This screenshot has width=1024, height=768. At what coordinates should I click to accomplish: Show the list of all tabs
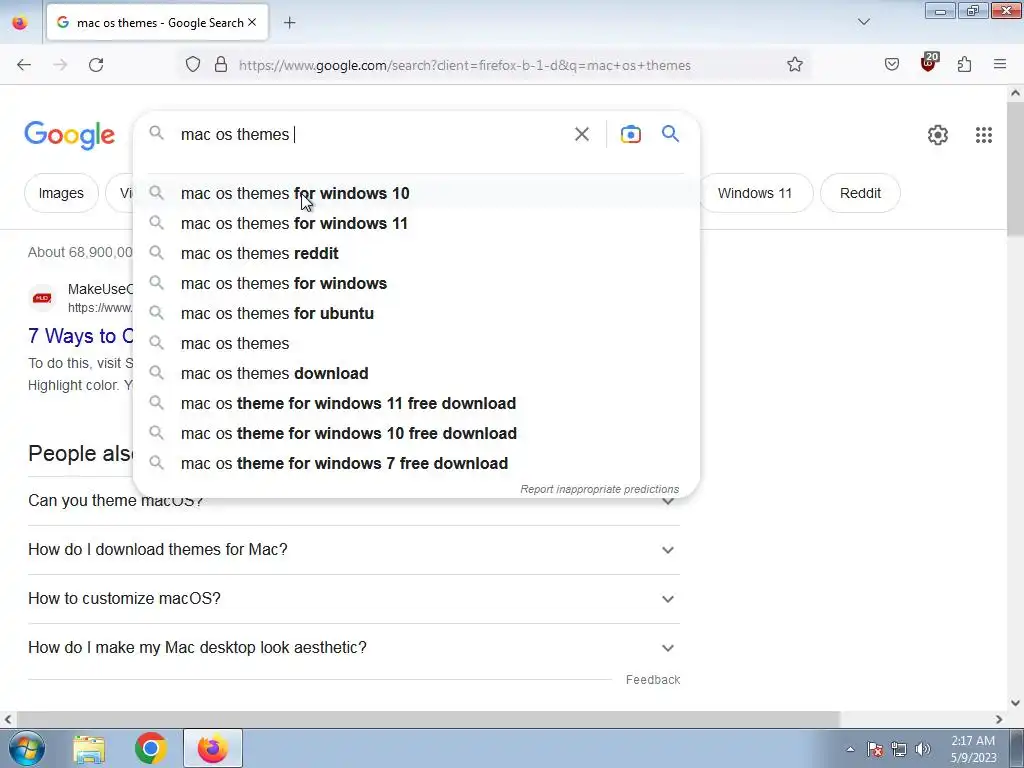tap(863, 22)
